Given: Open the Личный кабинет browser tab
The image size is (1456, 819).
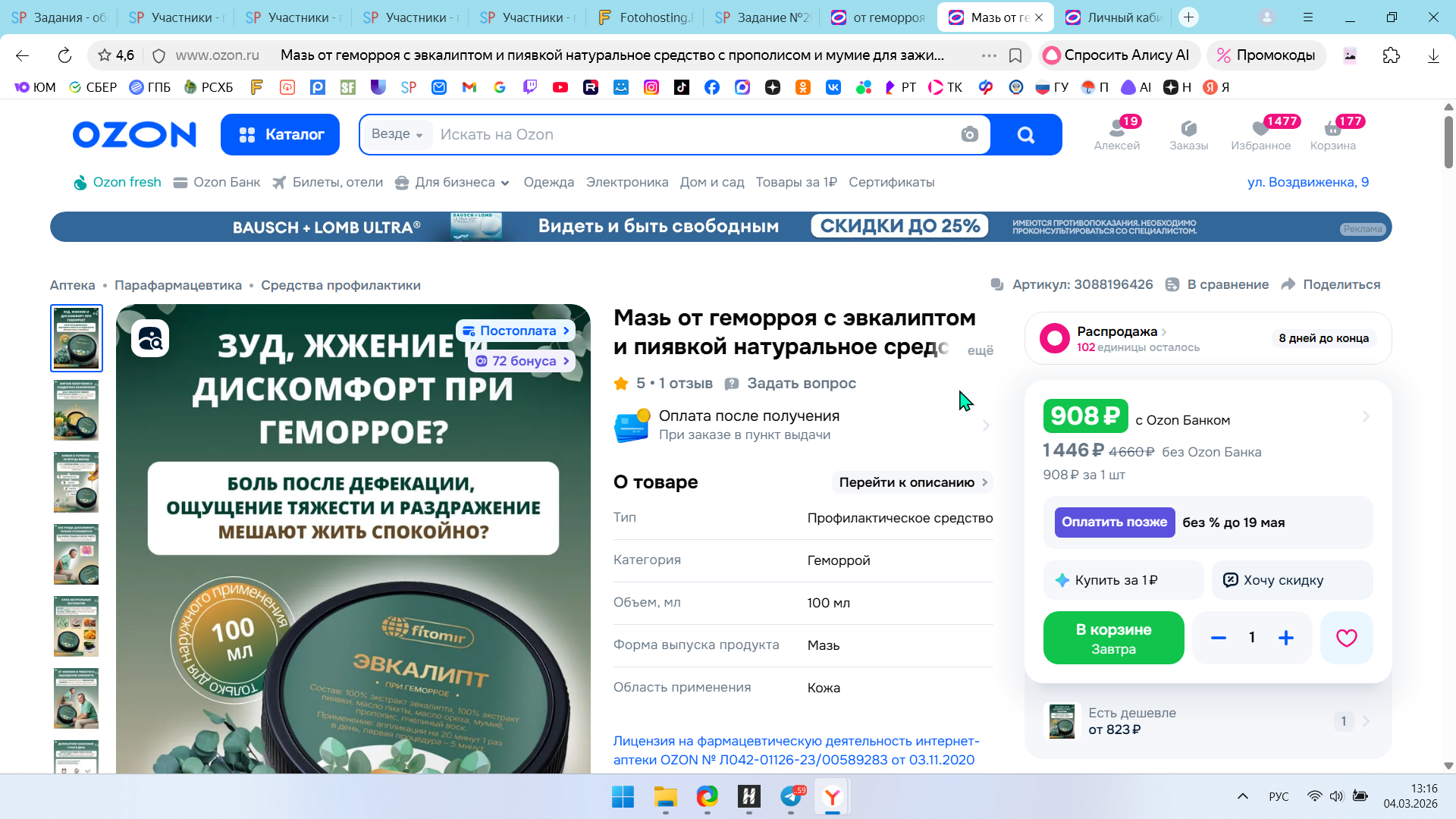Looking at the screenshot, I should [x=1115, y=17].
